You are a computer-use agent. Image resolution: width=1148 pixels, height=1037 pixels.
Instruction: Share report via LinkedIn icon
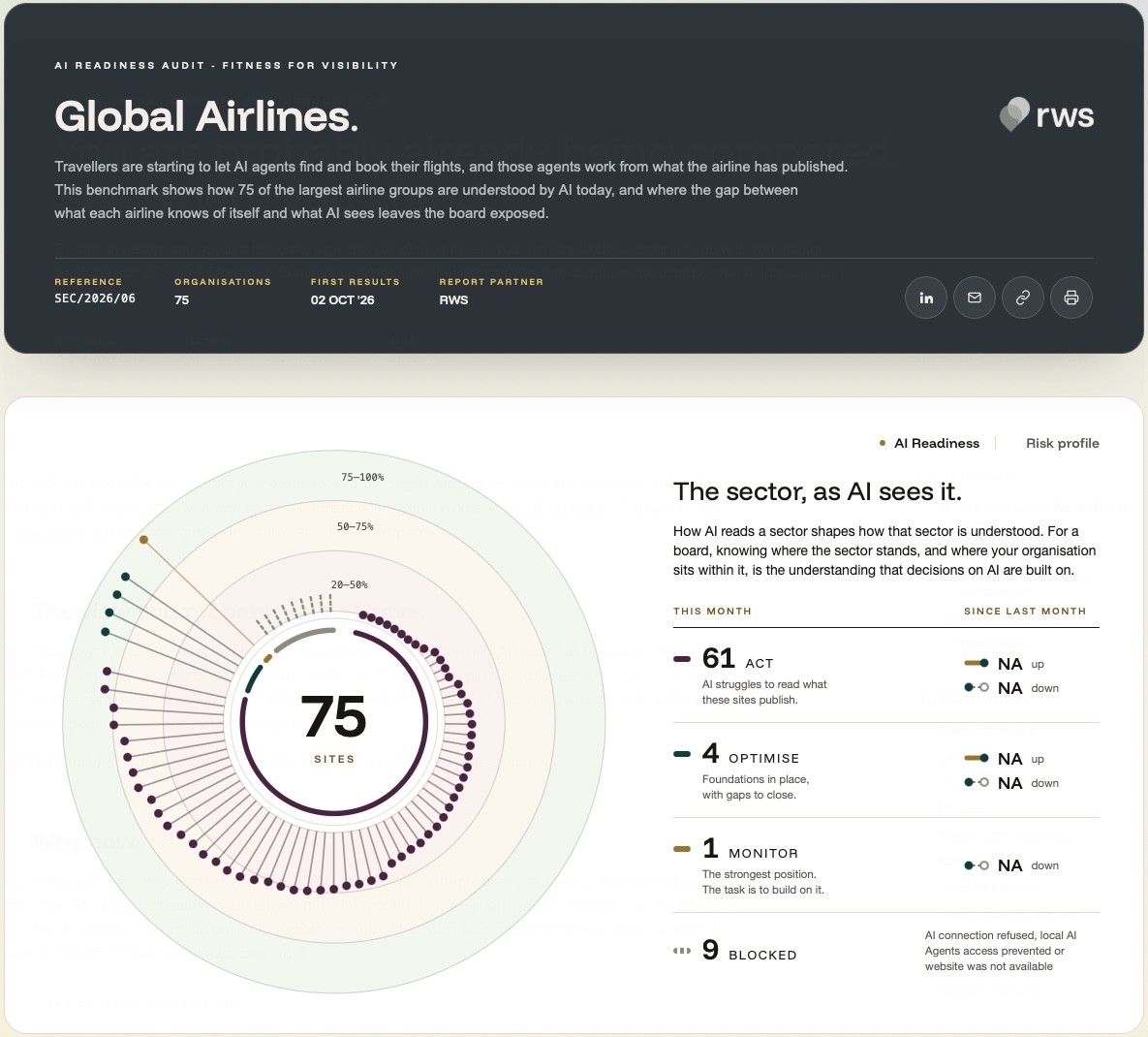926,298
